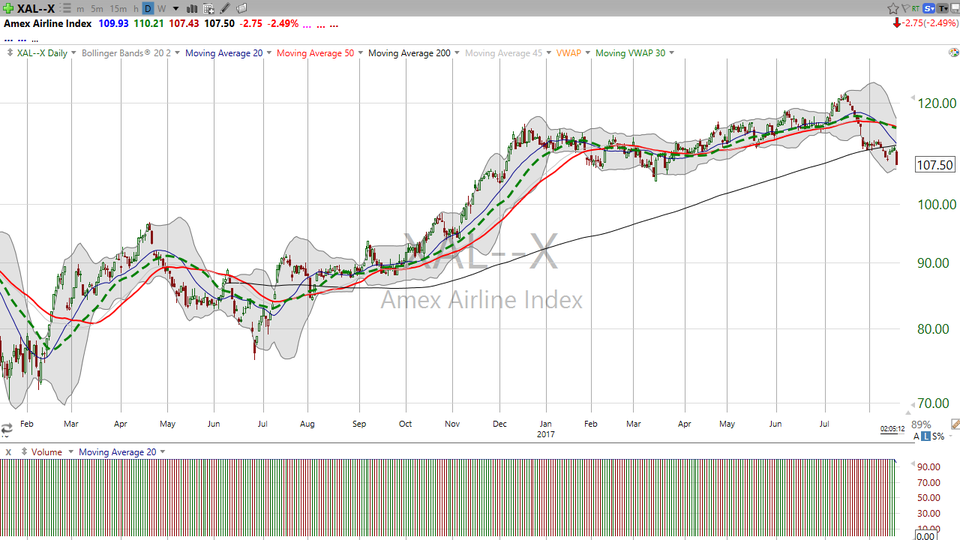The width and height of the screenshot is (960, 540).
Task: Flag the symbol using the flag icon
Action: pos(905,9)
